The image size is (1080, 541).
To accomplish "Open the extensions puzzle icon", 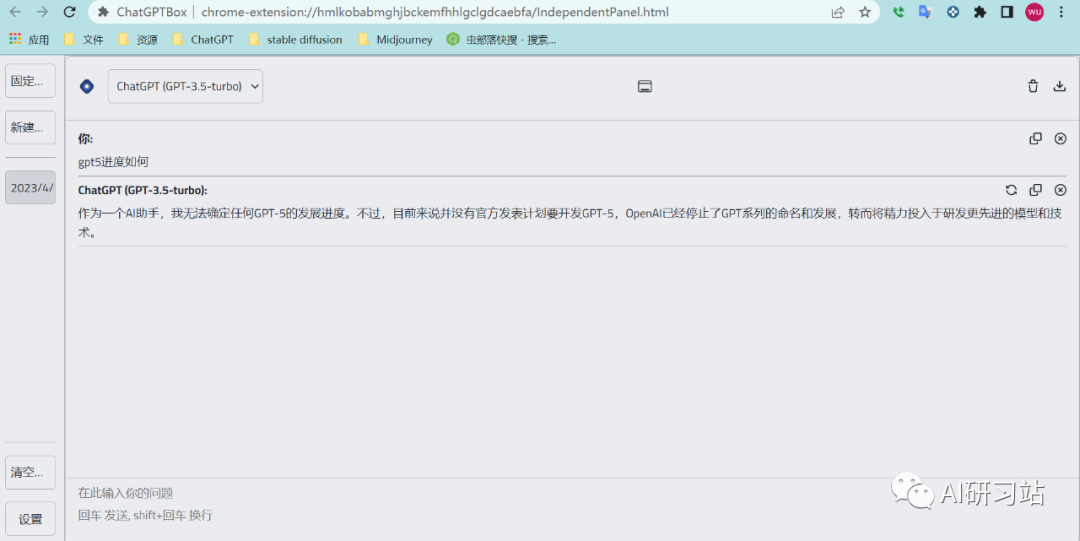I will (979, 12).
